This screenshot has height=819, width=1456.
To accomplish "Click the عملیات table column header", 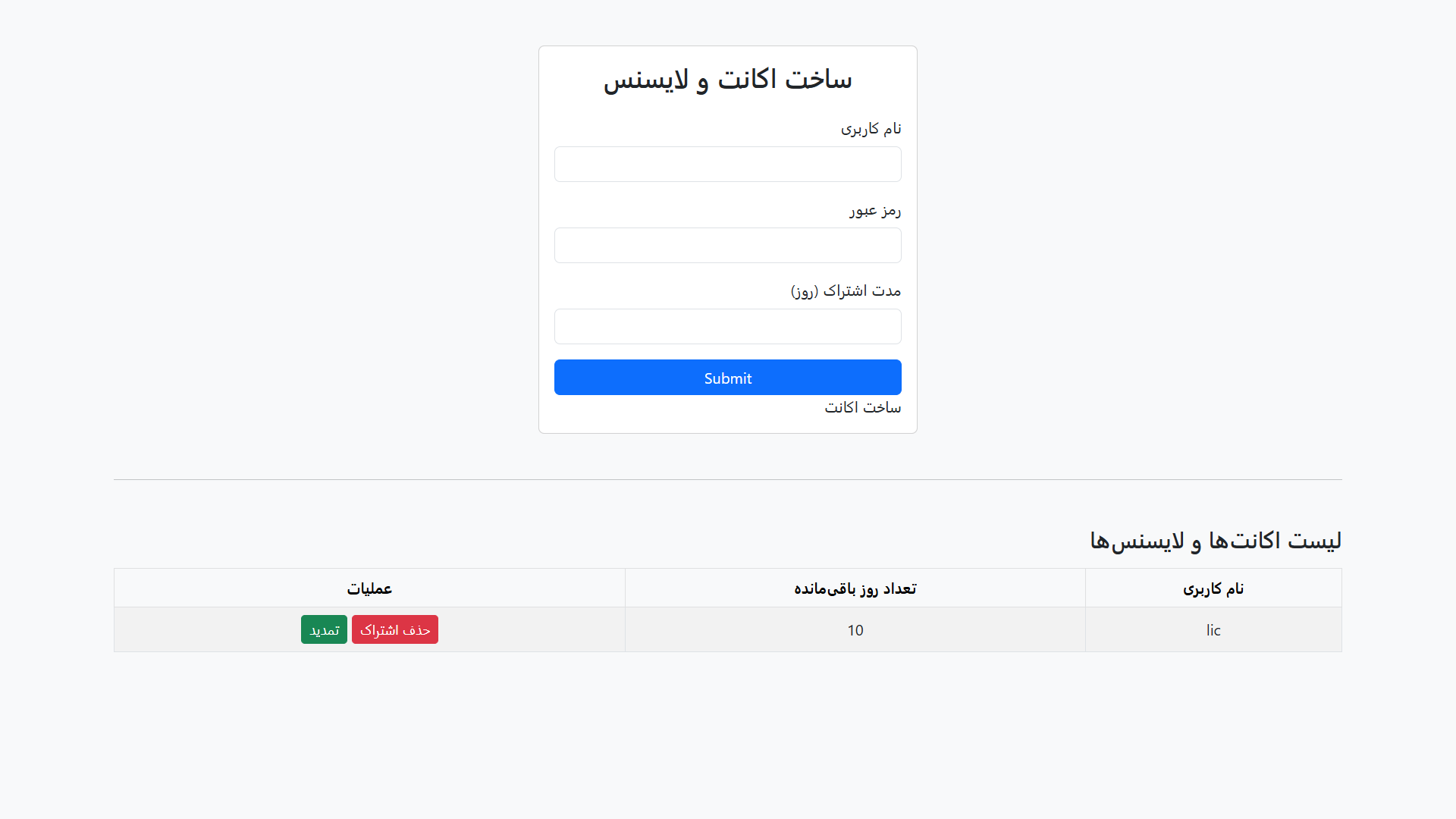I will point(369,588).
